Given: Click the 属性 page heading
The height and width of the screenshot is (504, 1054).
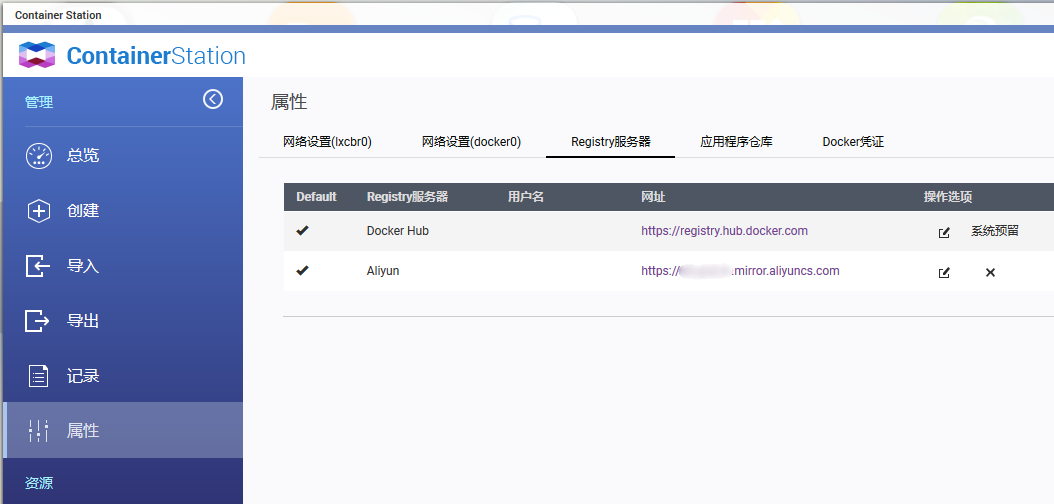Looking at the screenshot, I should coord(289,102).
